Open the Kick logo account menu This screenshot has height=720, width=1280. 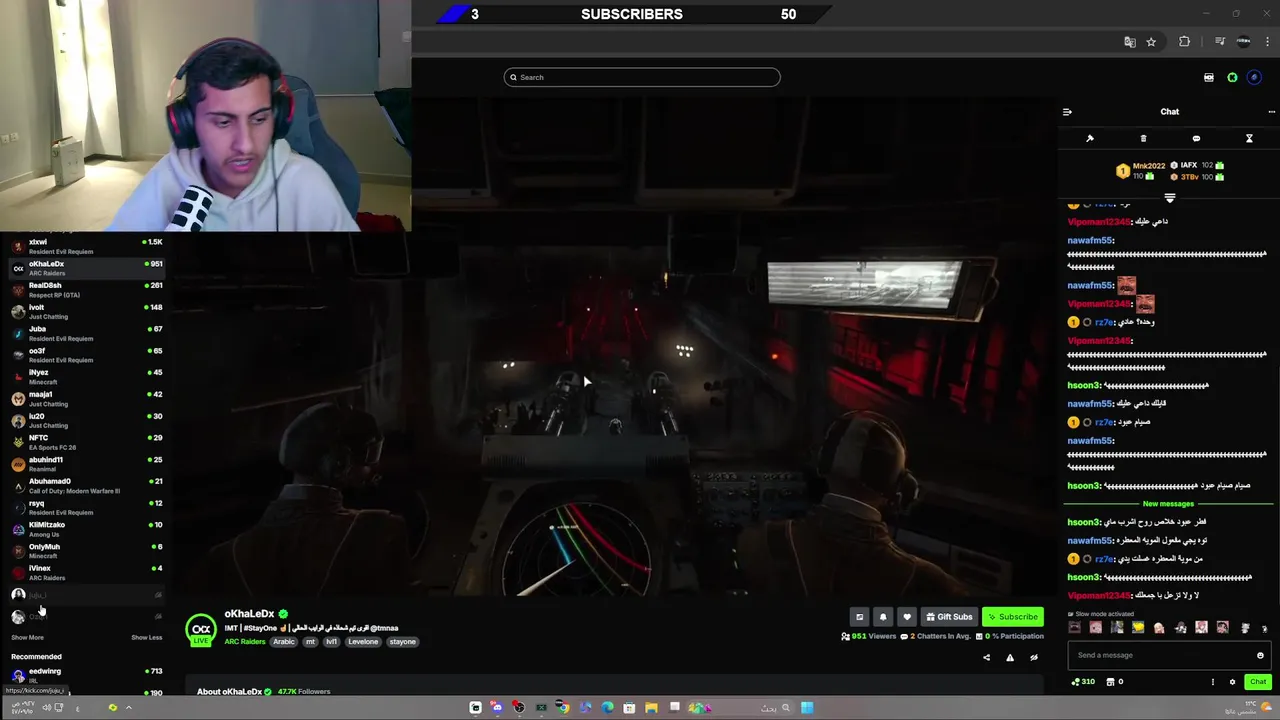click(1232, 77)
